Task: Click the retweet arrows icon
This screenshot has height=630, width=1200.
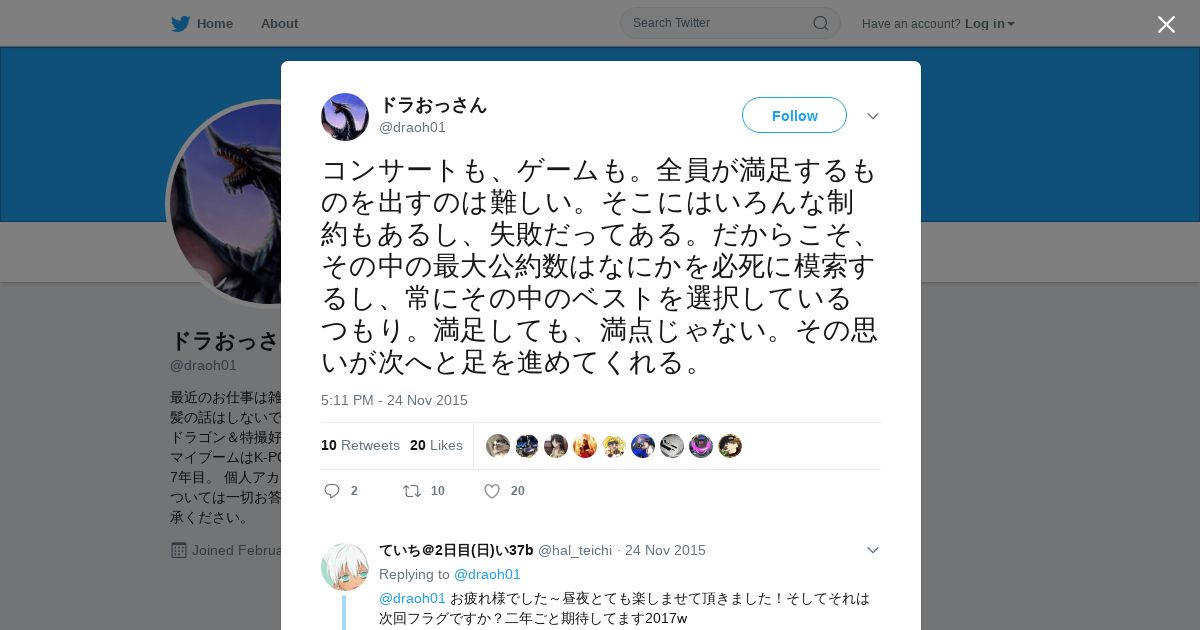Action: tap(411, 491)
